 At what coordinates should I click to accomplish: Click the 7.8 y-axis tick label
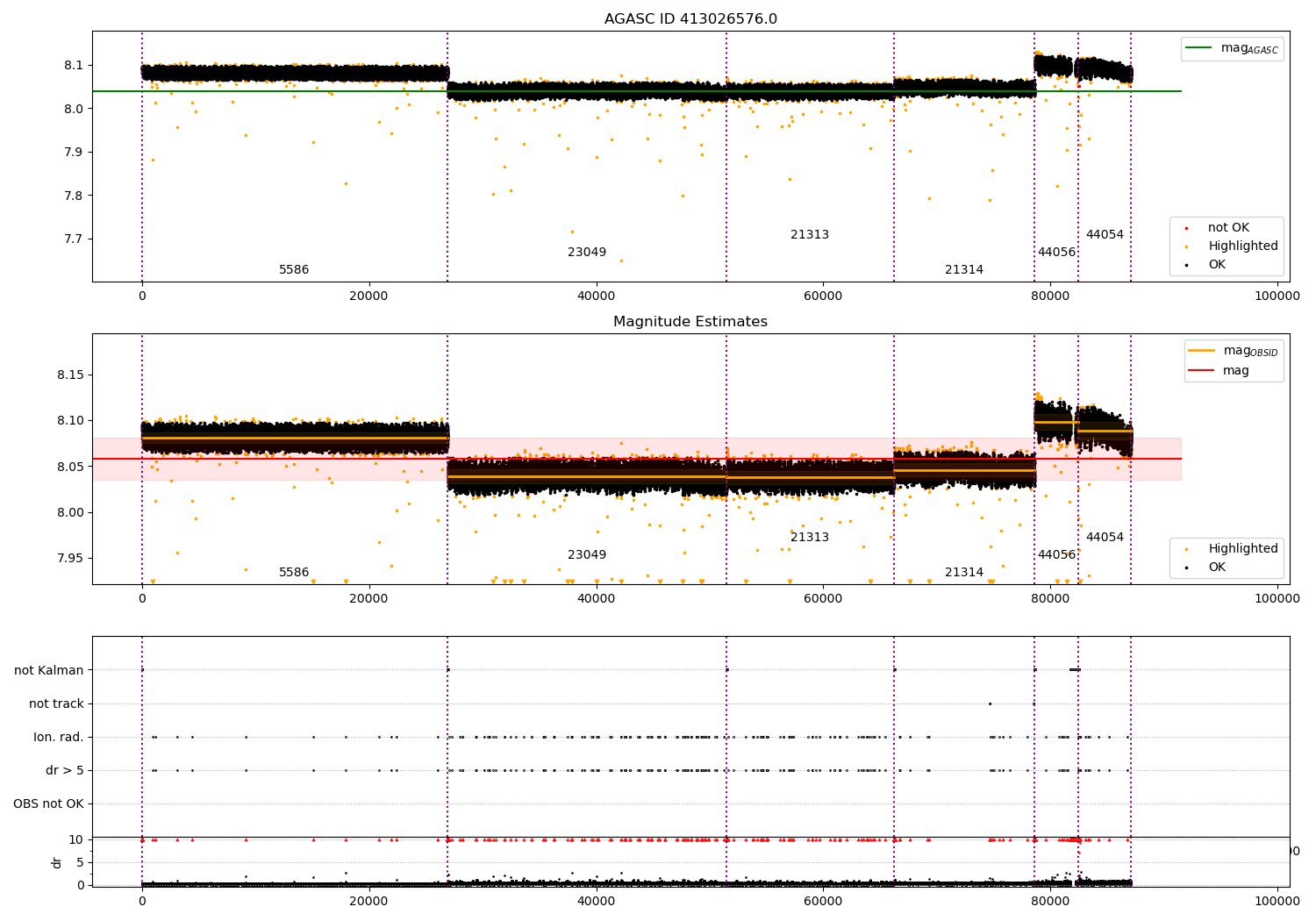73,196
